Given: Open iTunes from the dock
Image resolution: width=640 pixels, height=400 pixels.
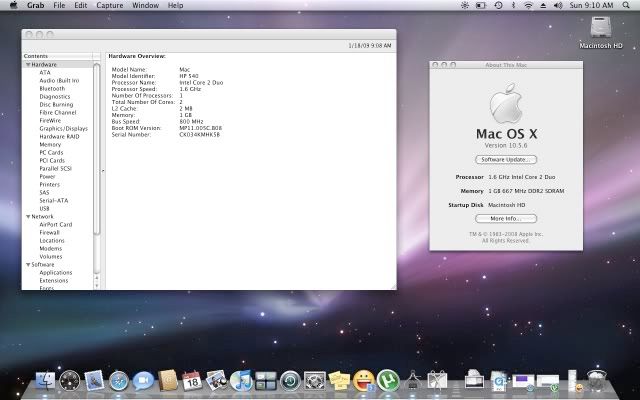Looking at the screenshot, I should pos(241,381).
